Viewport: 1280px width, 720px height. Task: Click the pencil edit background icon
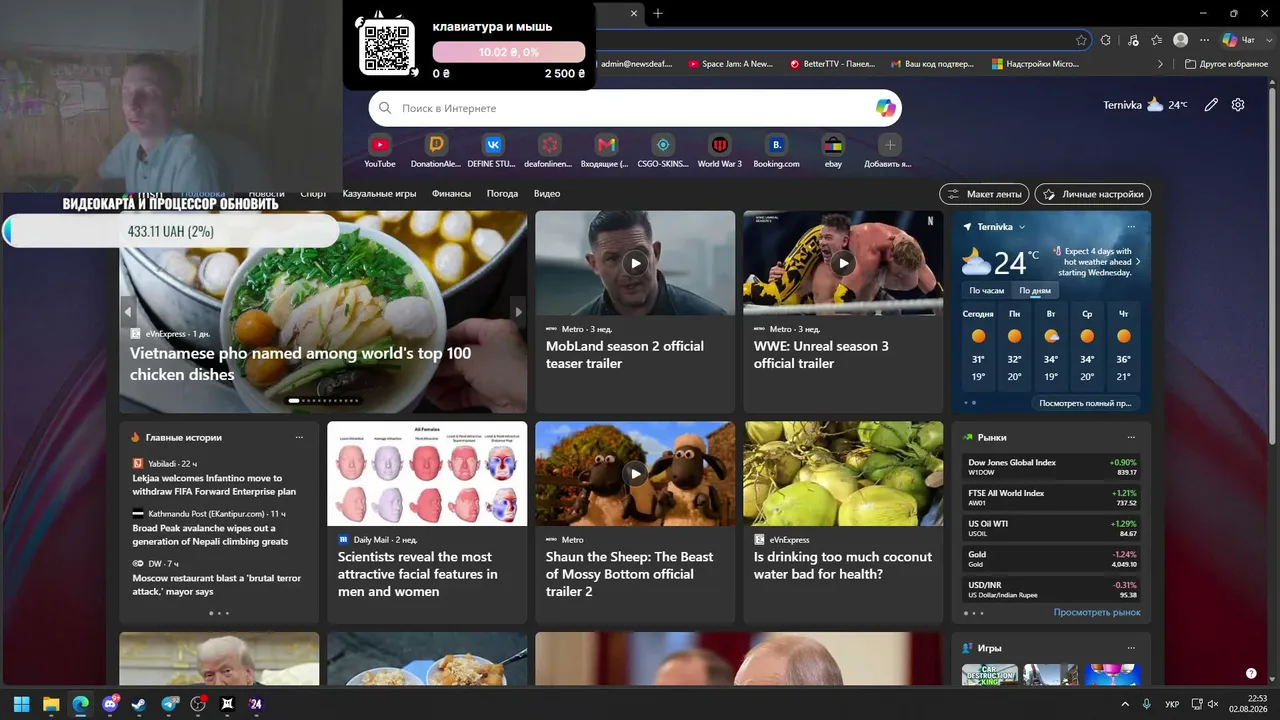pos(1211,105)
